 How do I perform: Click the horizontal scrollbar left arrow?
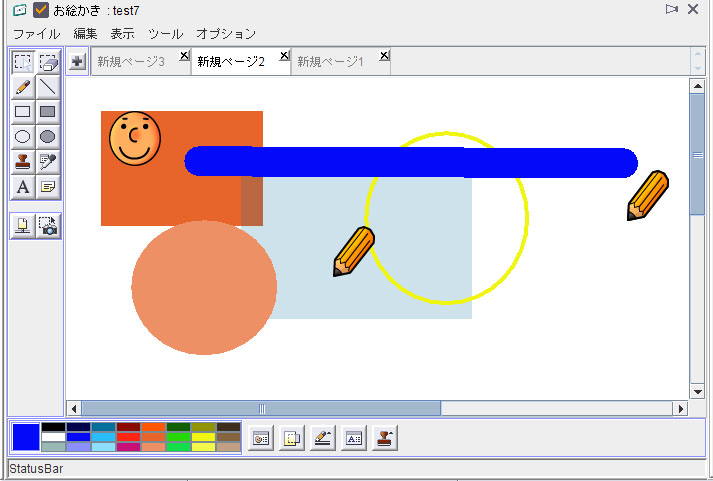(x=74, y=409)
